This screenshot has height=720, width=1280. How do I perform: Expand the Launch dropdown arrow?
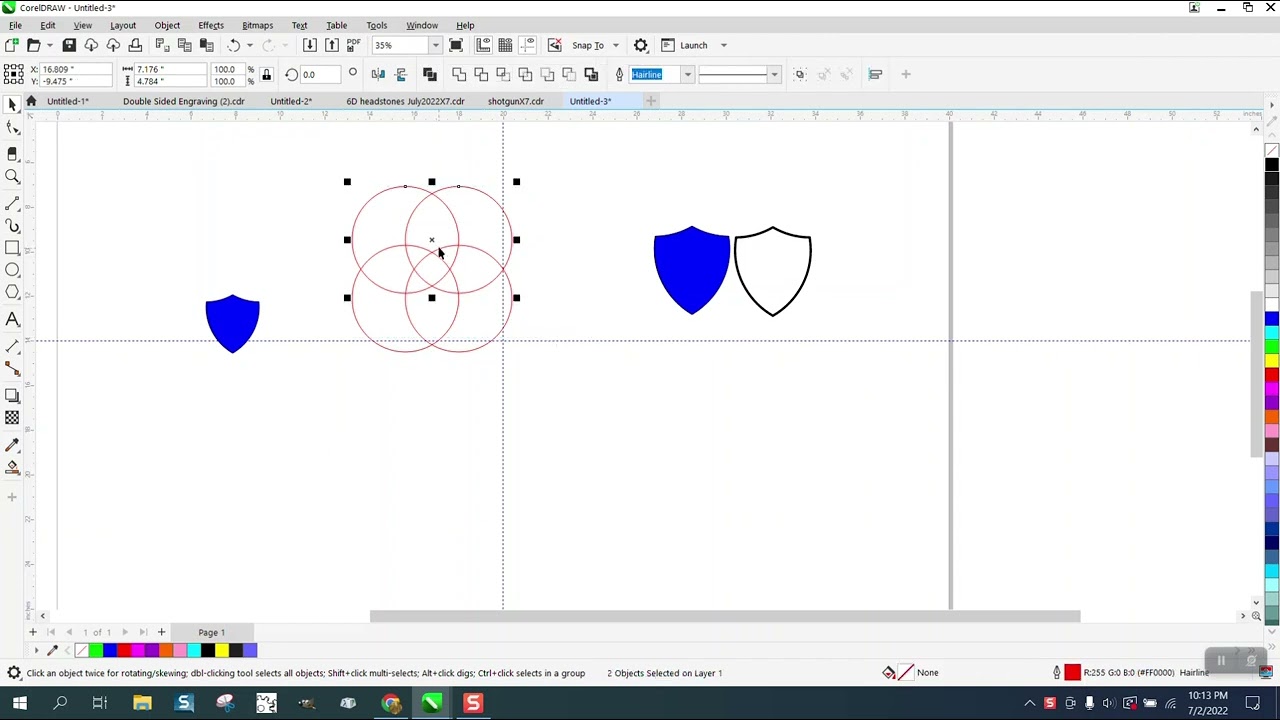point(724,45)
